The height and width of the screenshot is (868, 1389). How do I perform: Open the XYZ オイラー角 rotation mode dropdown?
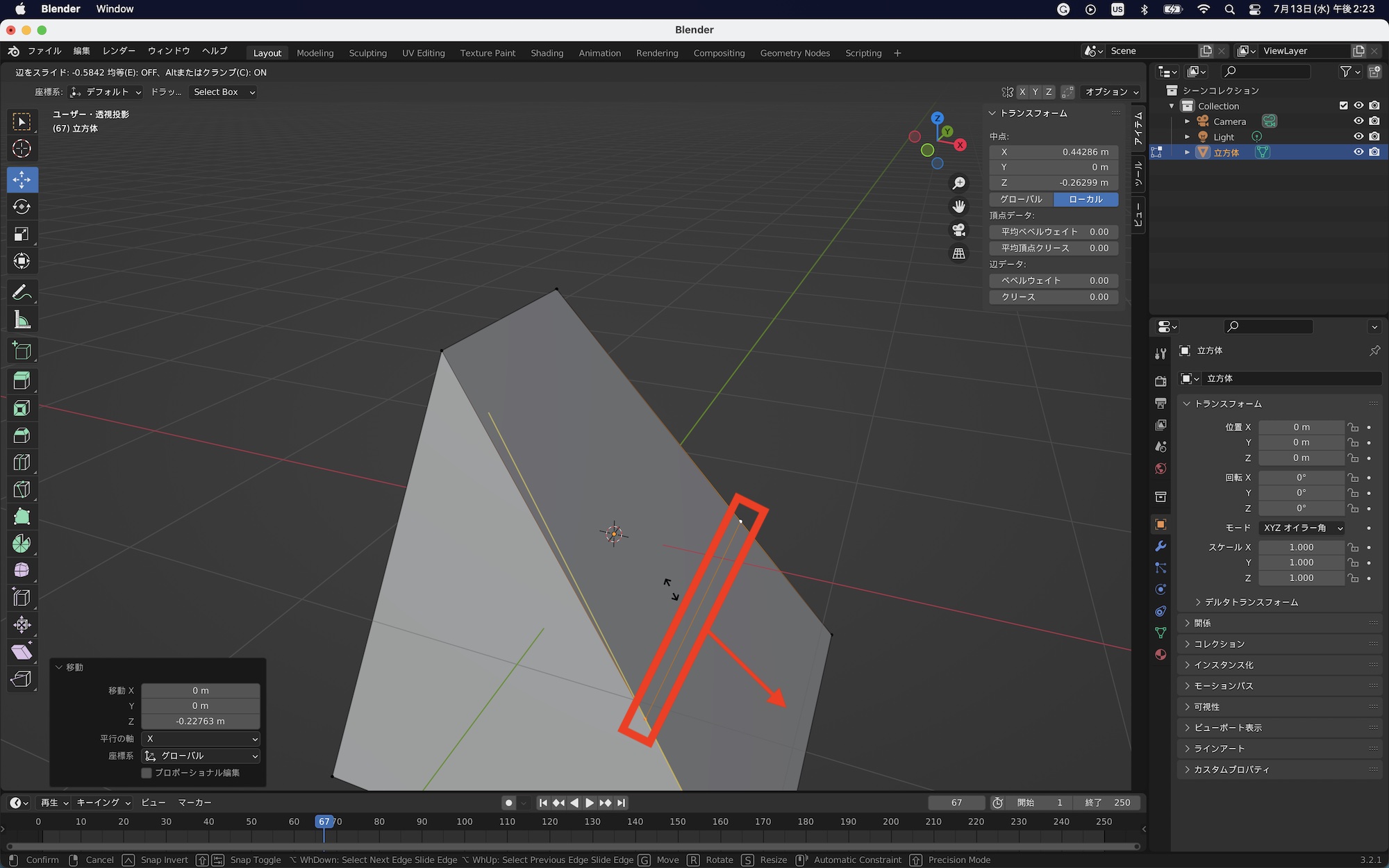click(1302, 528)
